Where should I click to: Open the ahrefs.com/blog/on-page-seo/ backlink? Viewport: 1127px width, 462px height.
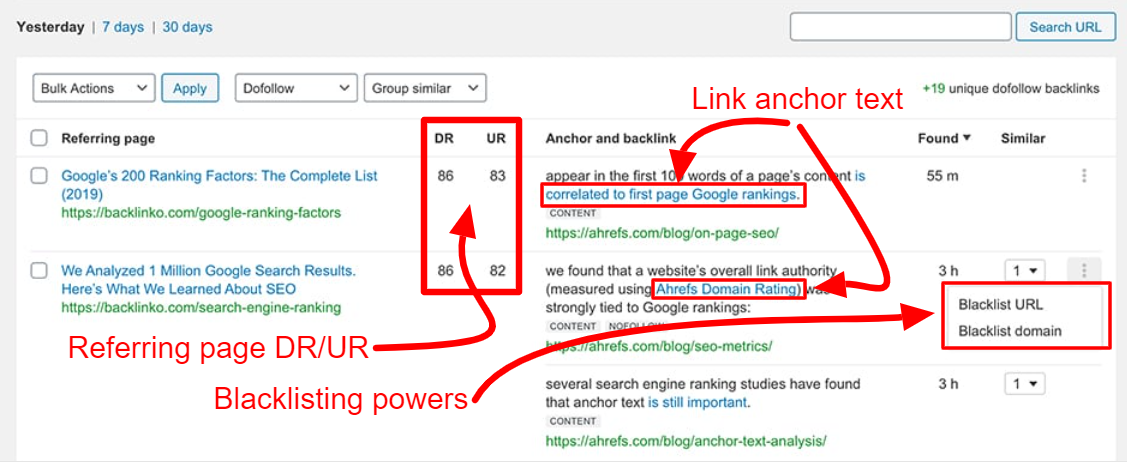(x=662, y=234)
